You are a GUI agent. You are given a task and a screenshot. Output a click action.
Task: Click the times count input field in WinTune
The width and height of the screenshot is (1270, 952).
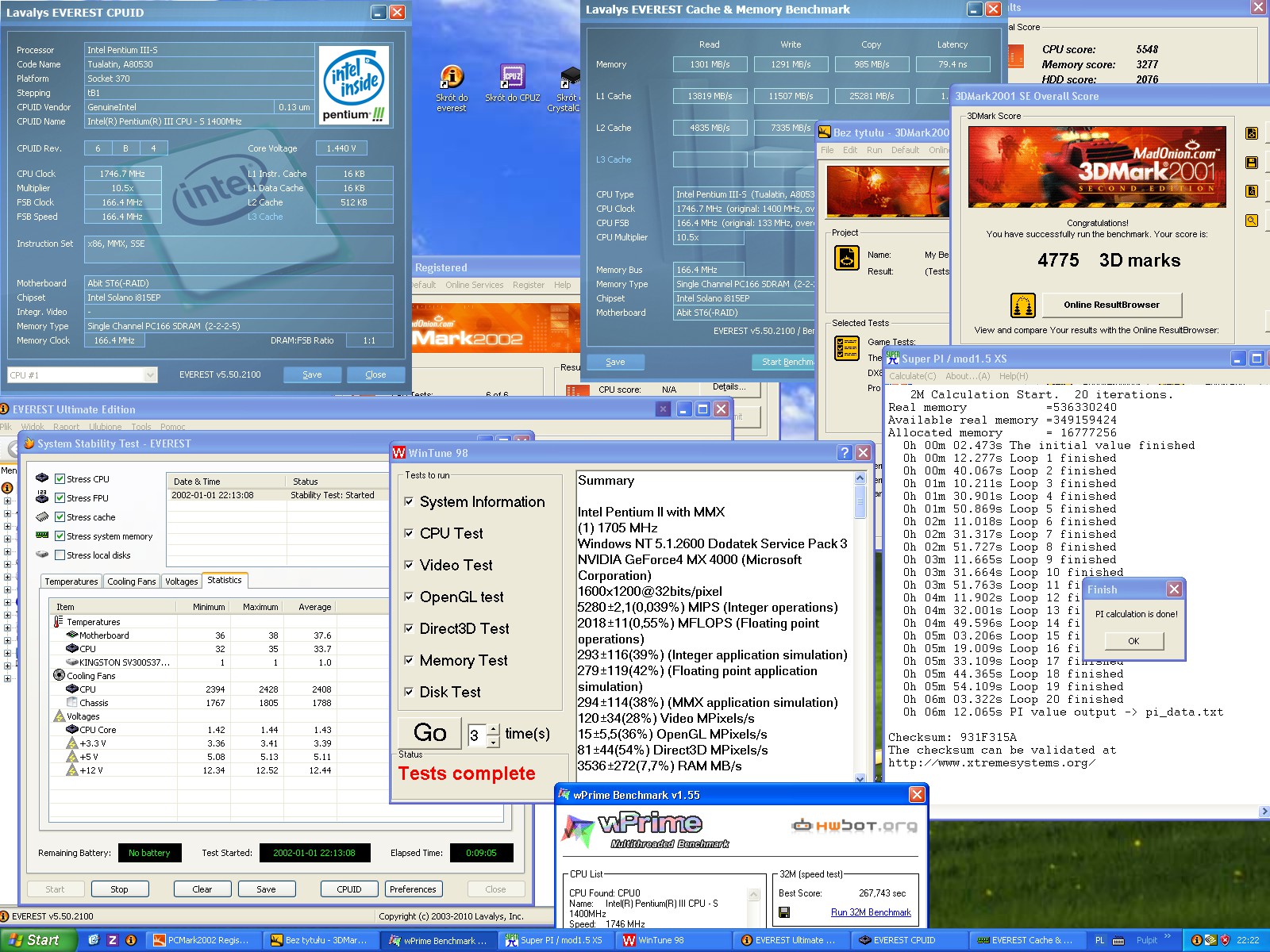pos(477,735)
